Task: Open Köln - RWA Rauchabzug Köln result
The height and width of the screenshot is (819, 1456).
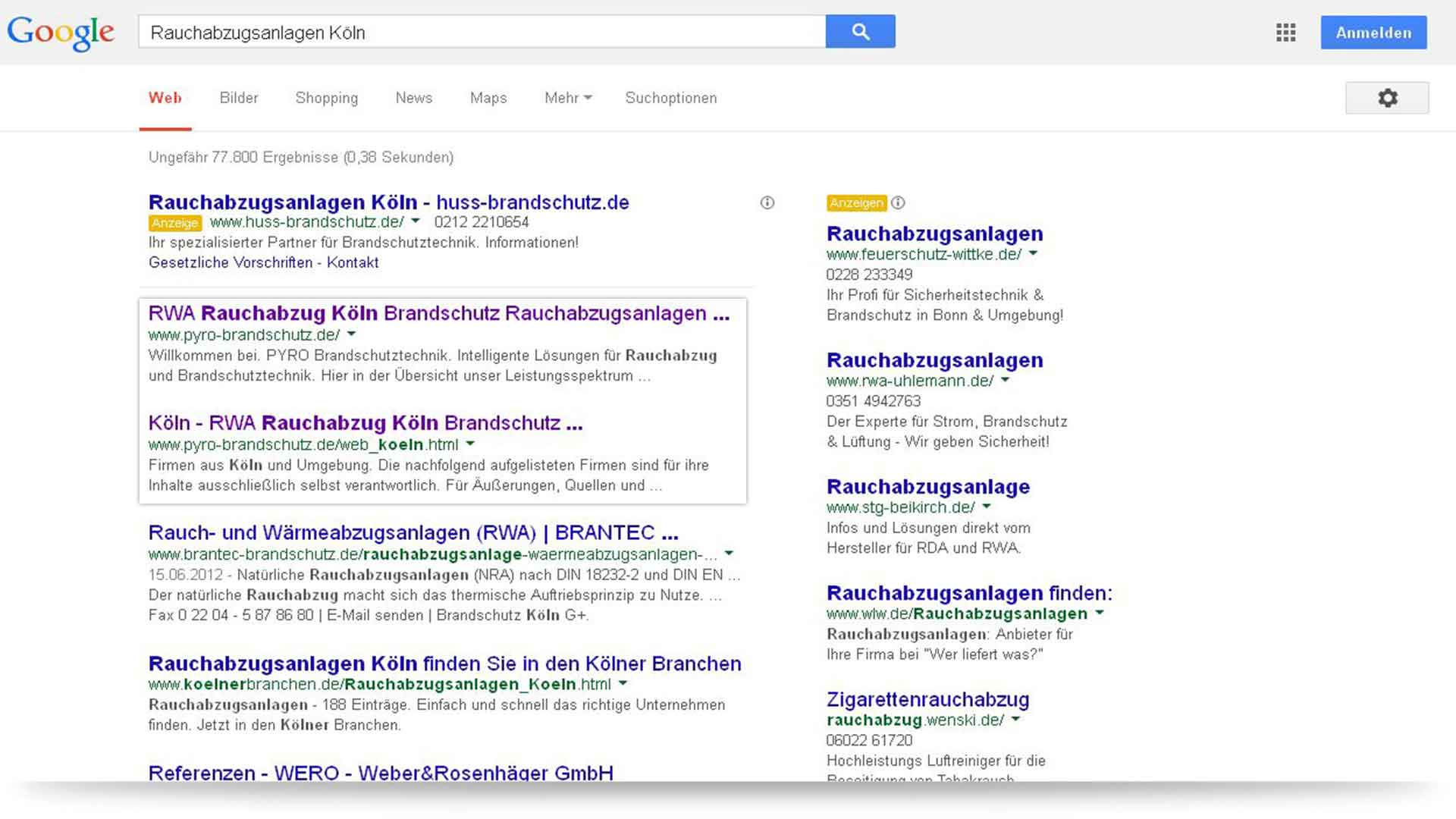Action: tap(366, 422)
